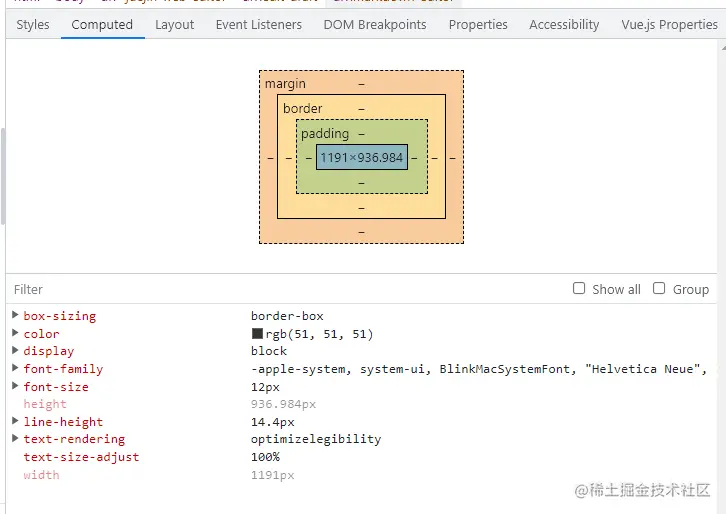Expand the box-sizing property
Viewport: 726px width, 514px height.
[x=15, y=315]
